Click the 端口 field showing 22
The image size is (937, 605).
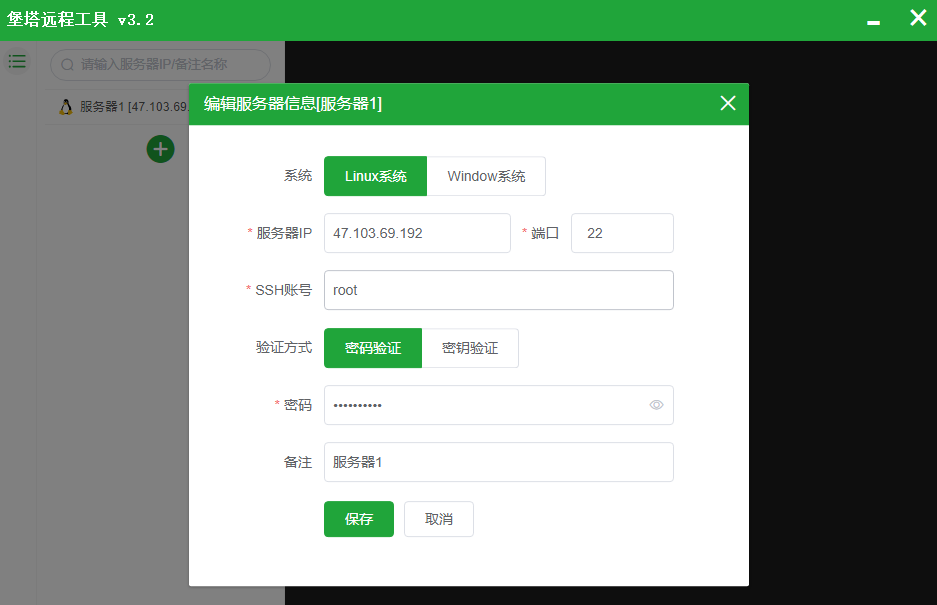pos(621,232)
